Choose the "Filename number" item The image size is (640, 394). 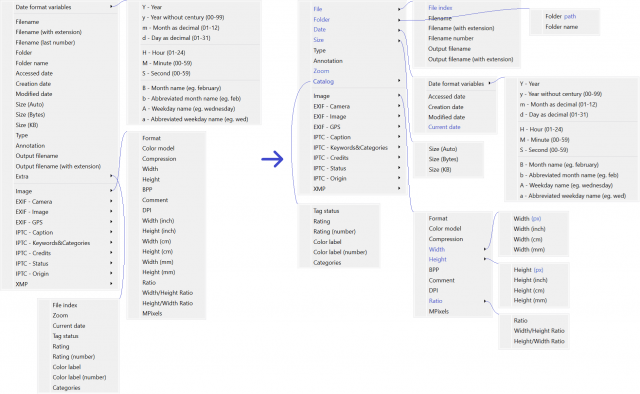click(x=451, y=38)
